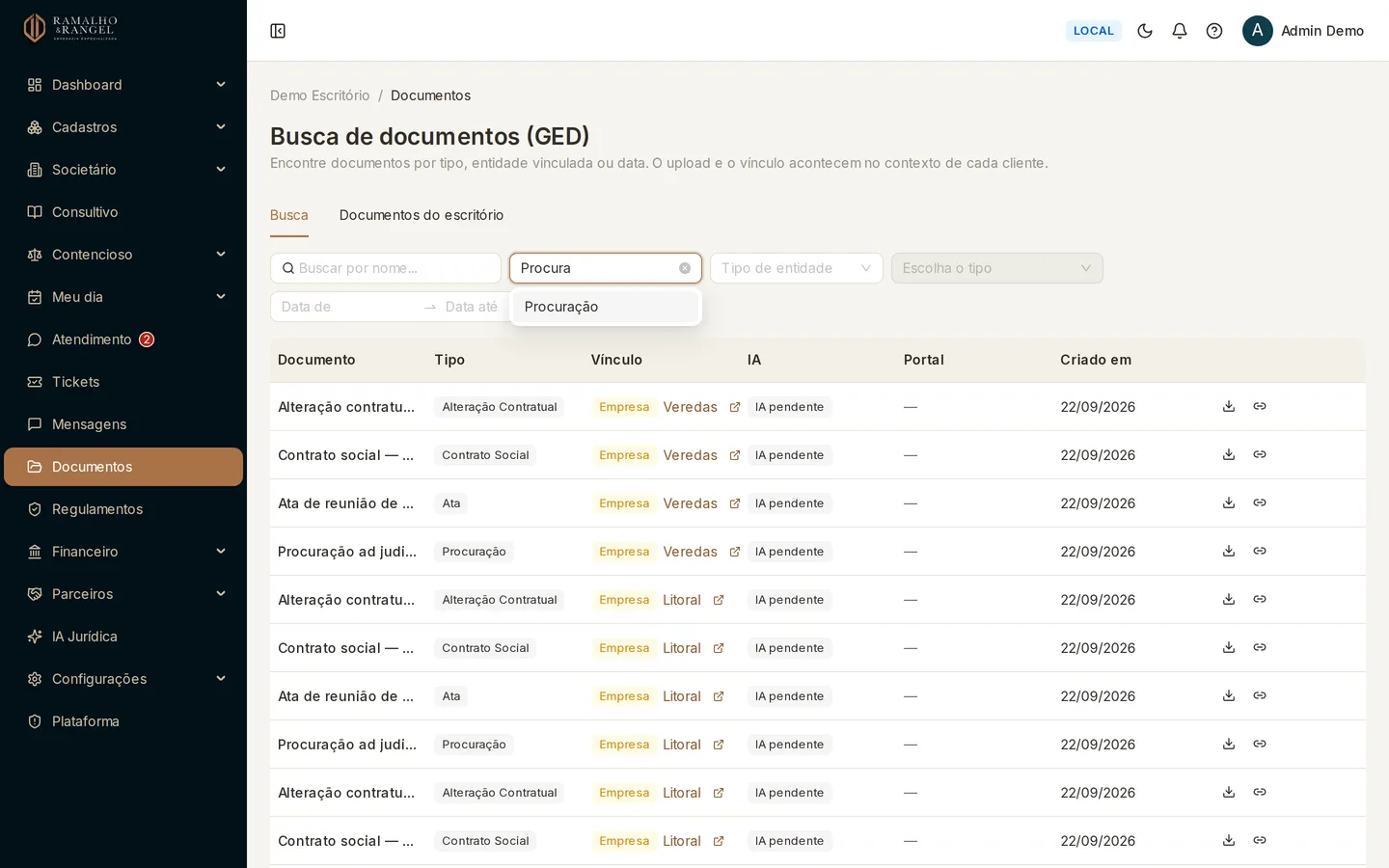Click the Ramalho & Rangel logo
This screenshot has height=868, width=1389.
tap(69, 28)
